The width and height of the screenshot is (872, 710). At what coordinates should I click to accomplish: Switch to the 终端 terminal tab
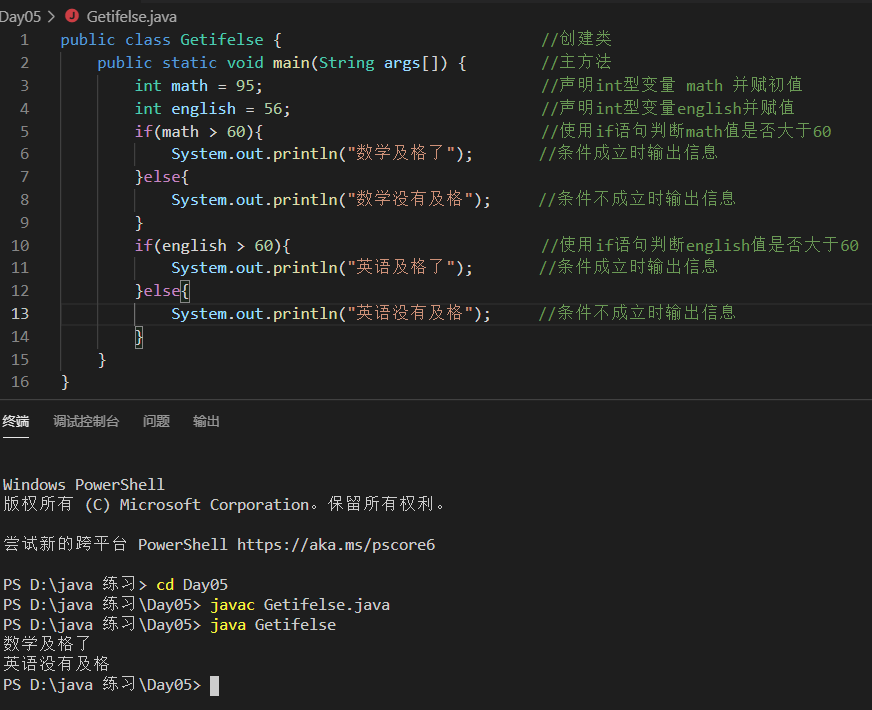(16, 421)
